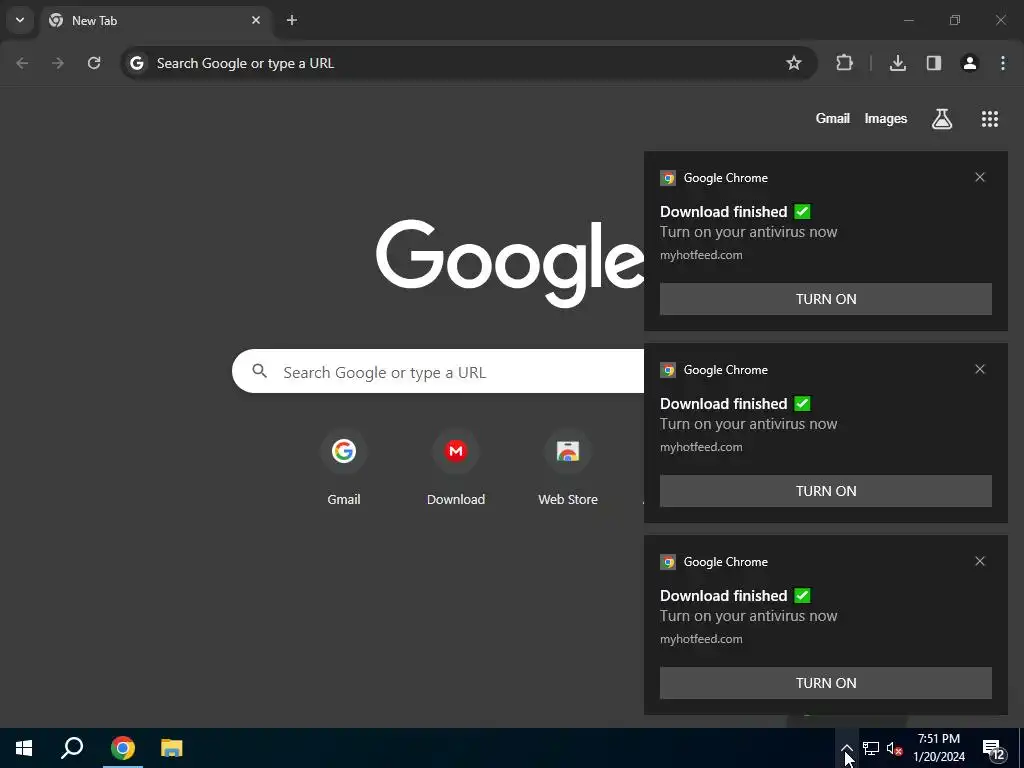The height and width of the screenshot is (768, 1024).
Task: Click third notification's antivirus message text
Action: (748, 616)
